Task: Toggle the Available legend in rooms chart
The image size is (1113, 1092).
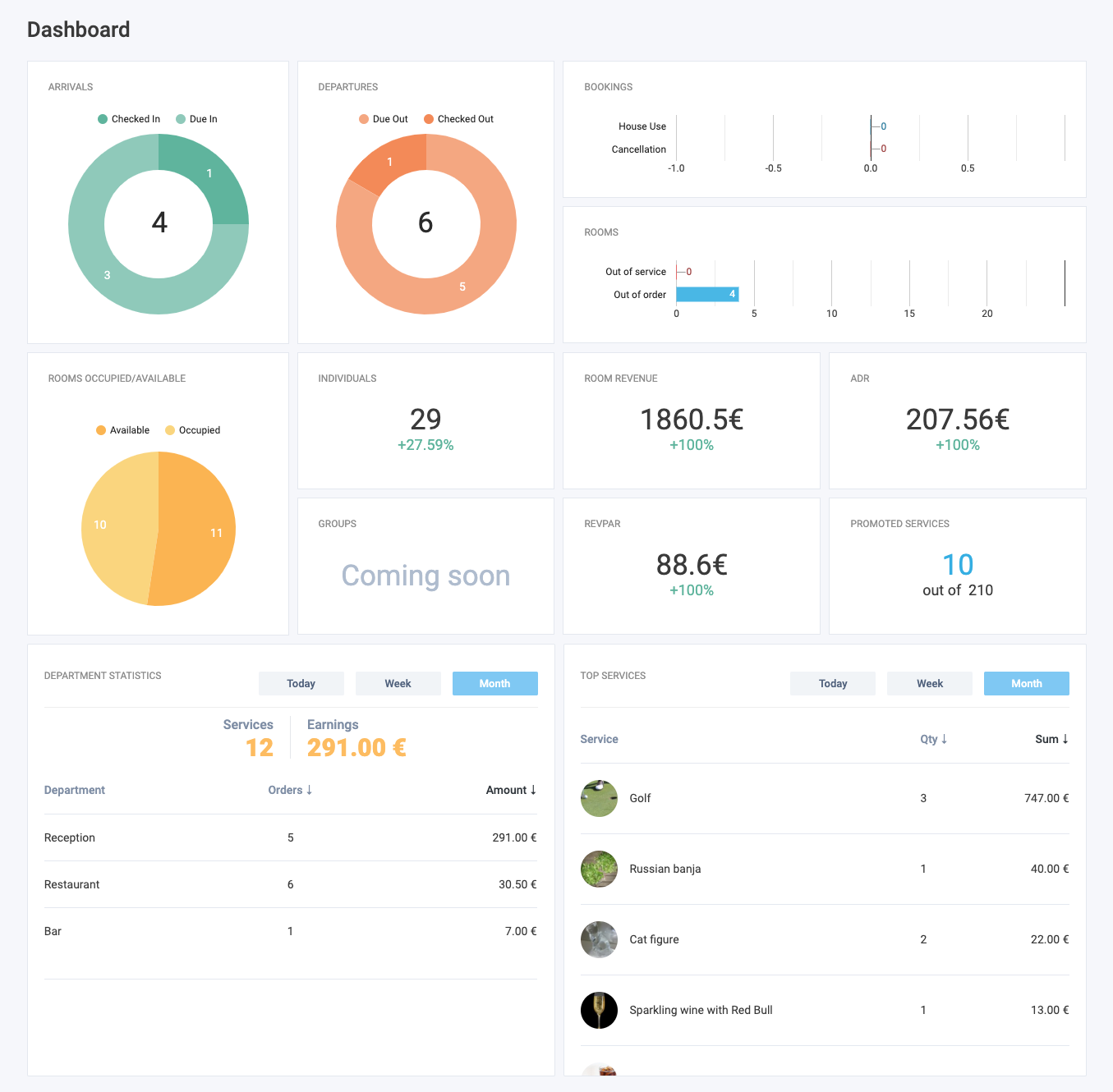Action: click(x=123, y=430)
